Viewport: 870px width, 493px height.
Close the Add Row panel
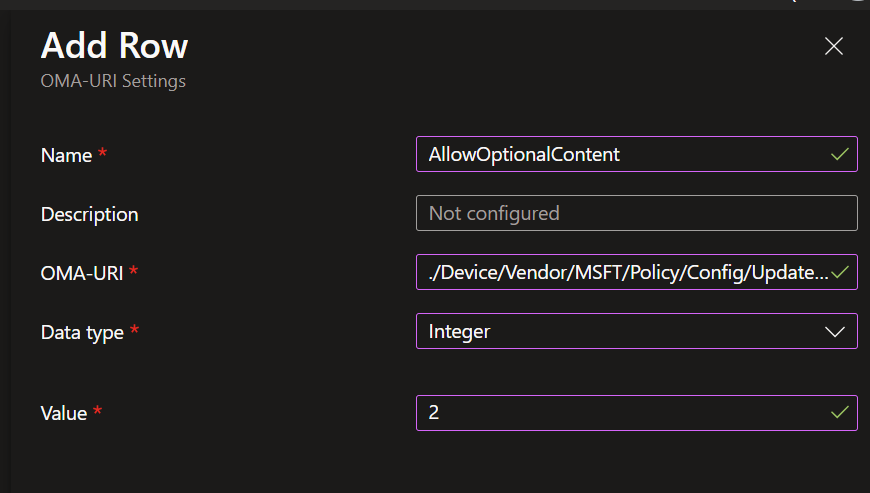click(x=833, y=46)
